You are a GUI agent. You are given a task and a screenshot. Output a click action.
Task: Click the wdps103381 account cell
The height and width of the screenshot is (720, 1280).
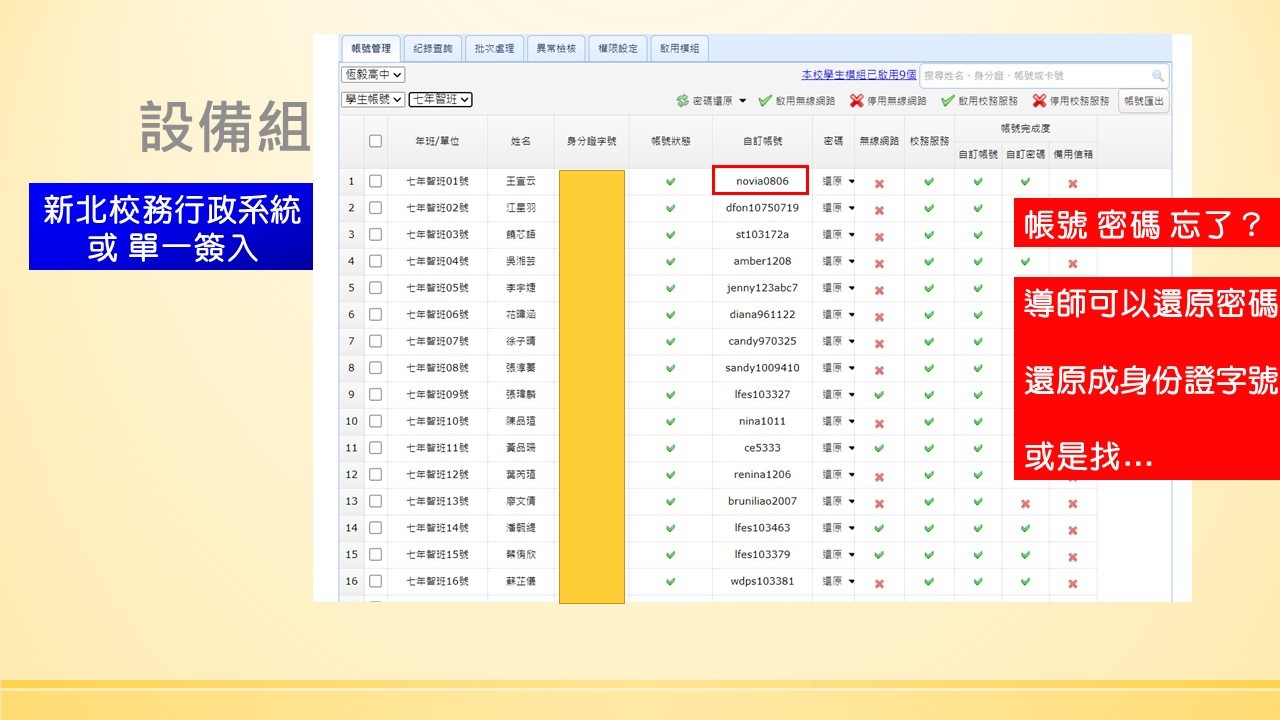[762, 581]
